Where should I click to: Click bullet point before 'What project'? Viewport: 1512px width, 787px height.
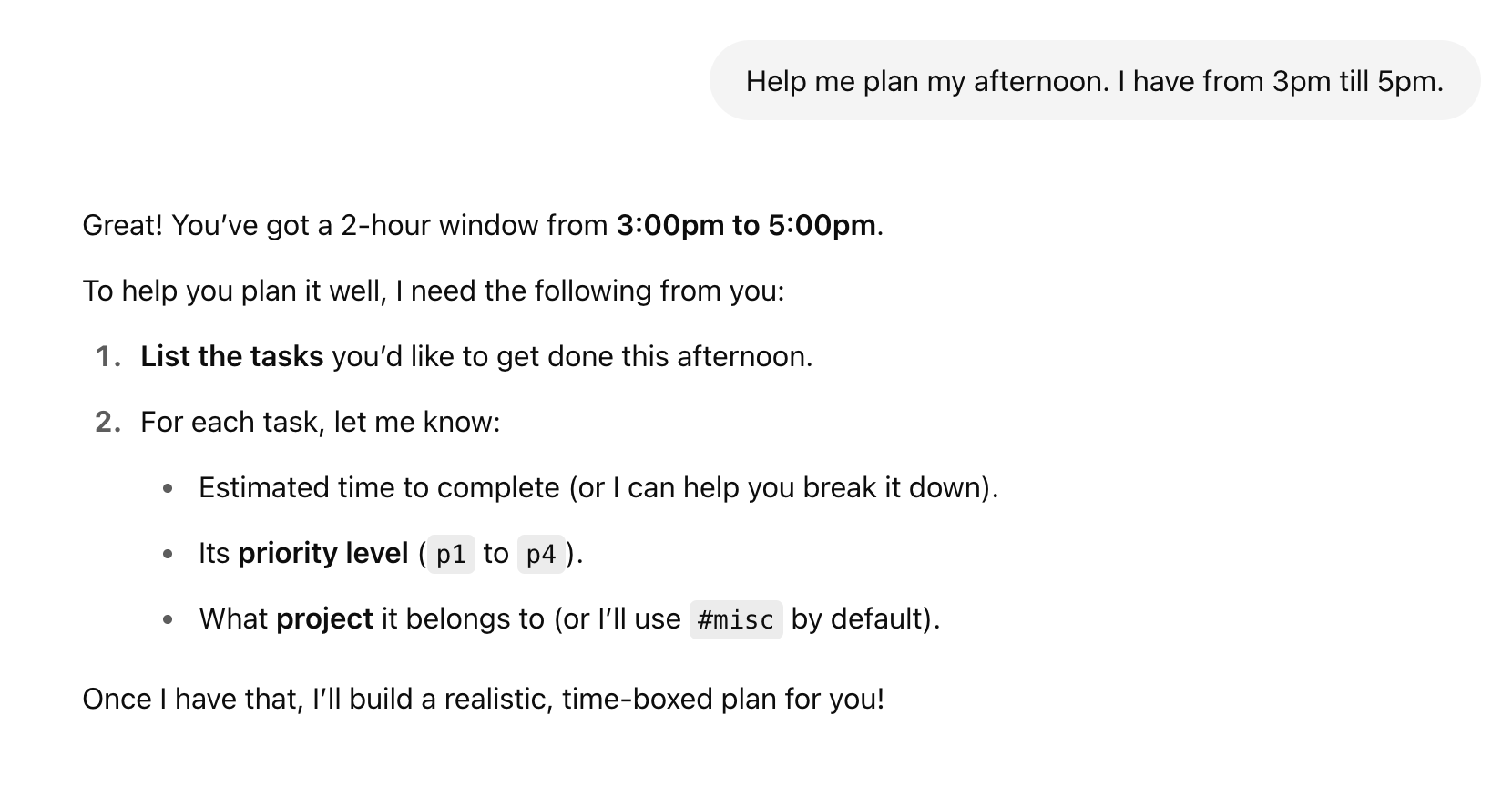[x=168, y=620]
